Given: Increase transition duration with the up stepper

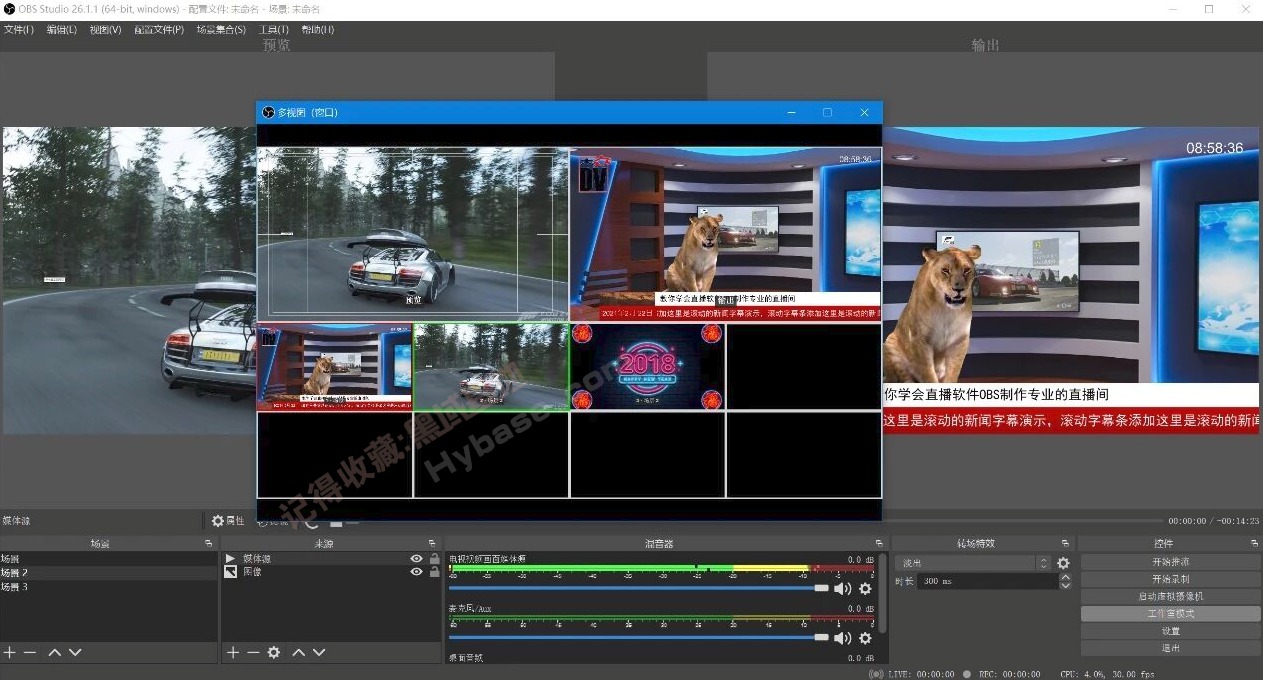Looking at the screenshot, I should pyautogui.click(x=1064, y=577).
